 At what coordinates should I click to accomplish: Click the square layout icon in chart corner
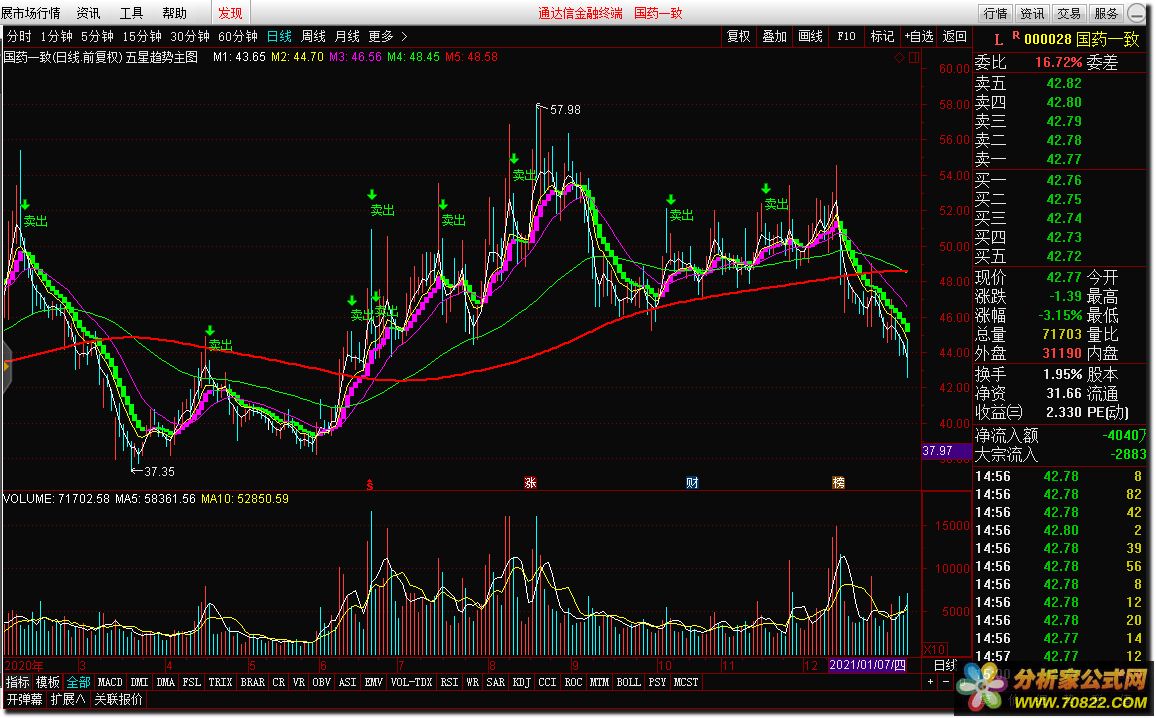pos(914,57)
